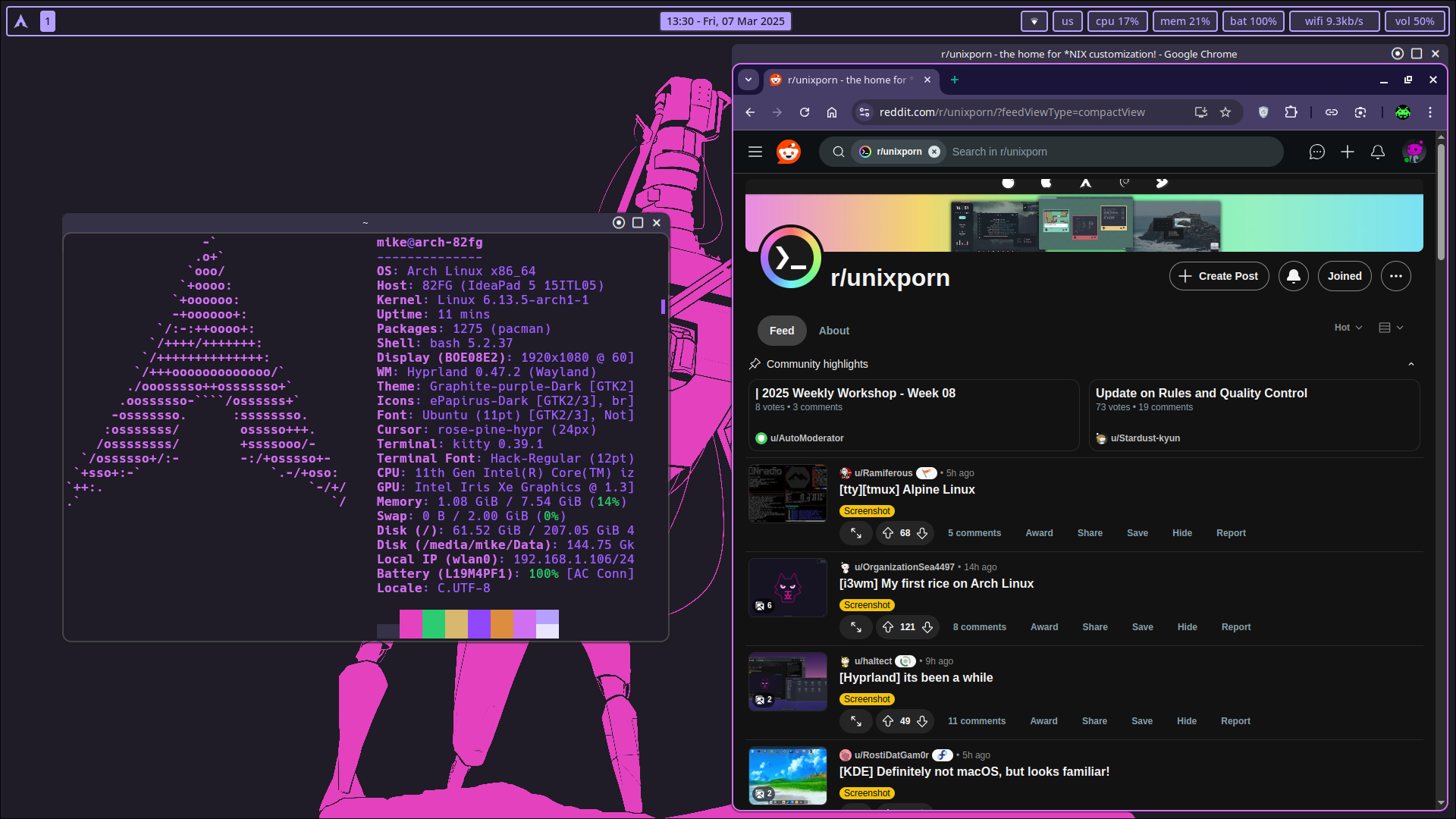This screenshot has width=1456, height=819.
Task: Click the Reddit logo home icon
Action: click(x=789, y=152)
